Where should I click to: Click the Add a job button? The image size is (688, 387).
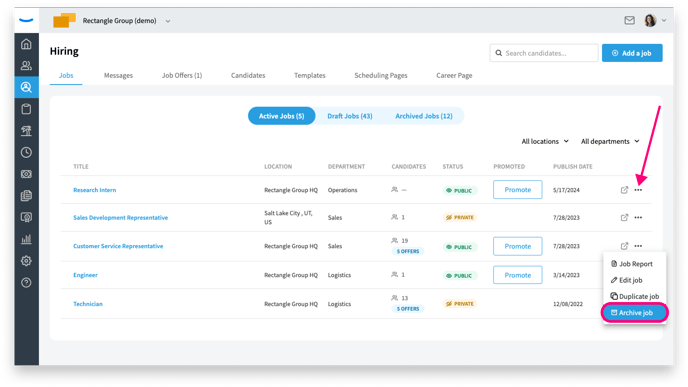[x=632, y=53]
